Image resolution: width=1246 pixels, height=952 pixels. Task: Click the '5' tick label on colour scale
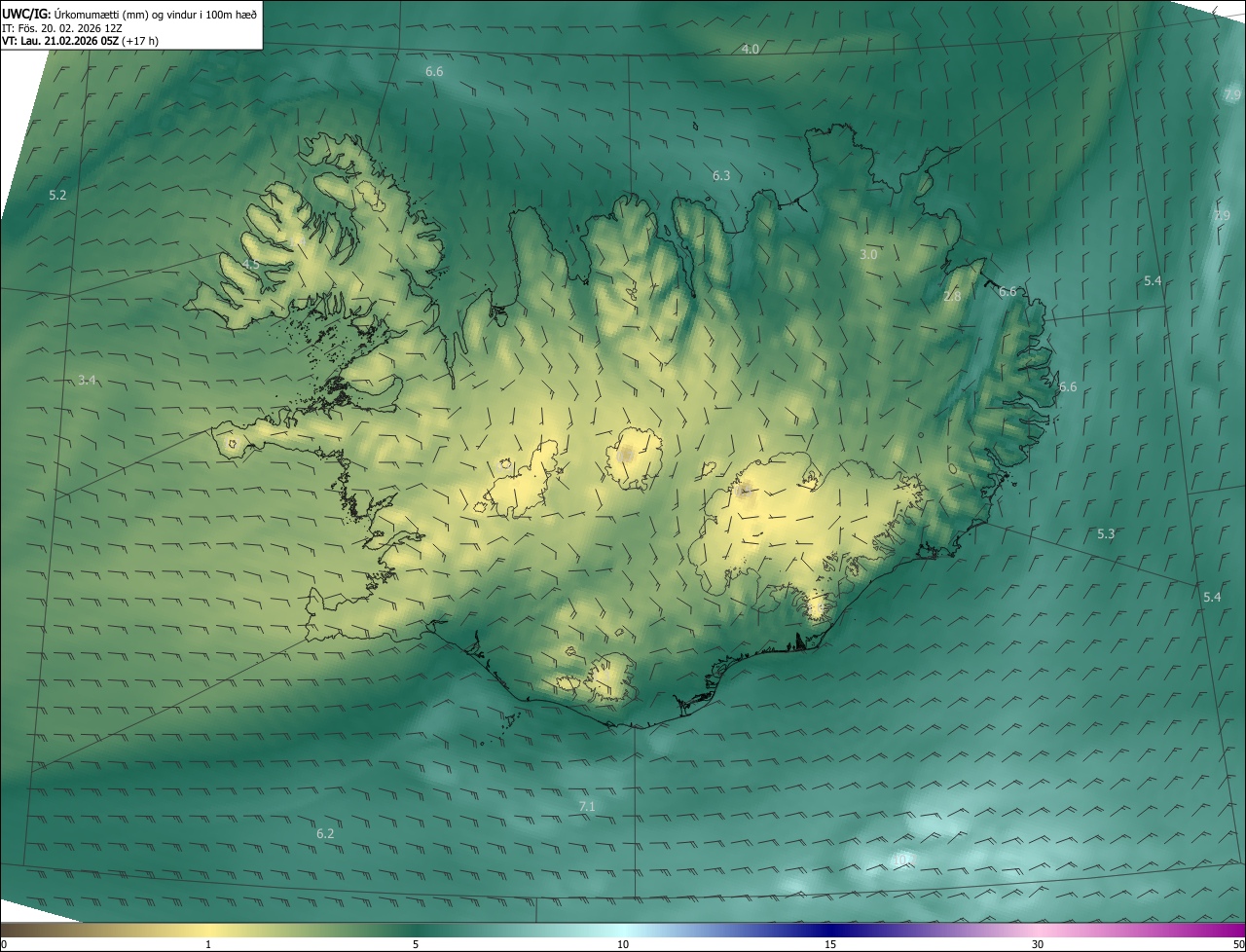click(416, 944)
